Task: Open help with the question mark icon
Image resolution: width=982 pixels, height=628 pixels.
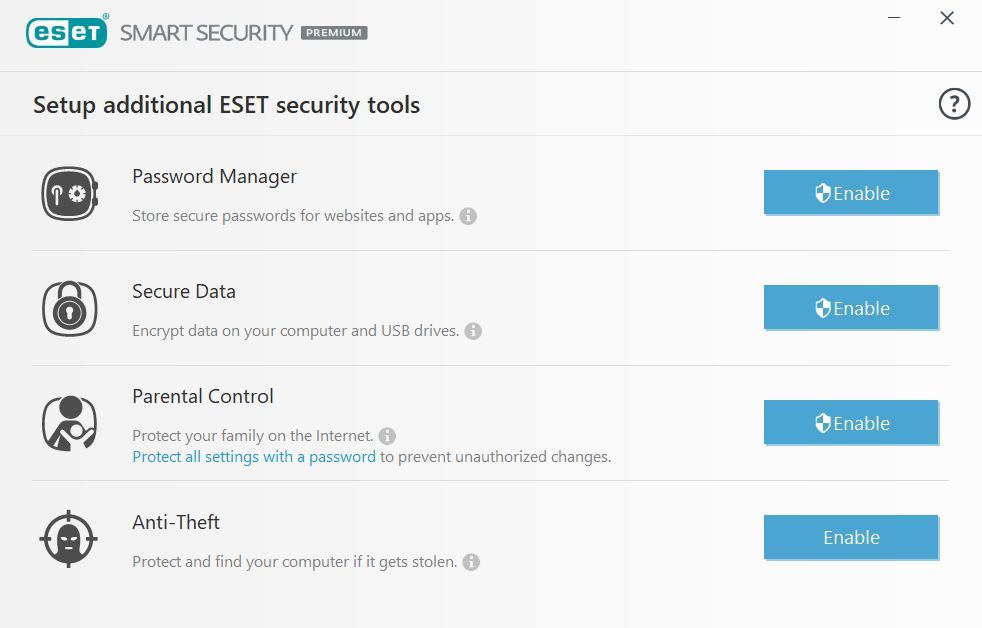Action: (x=954, y=104)
